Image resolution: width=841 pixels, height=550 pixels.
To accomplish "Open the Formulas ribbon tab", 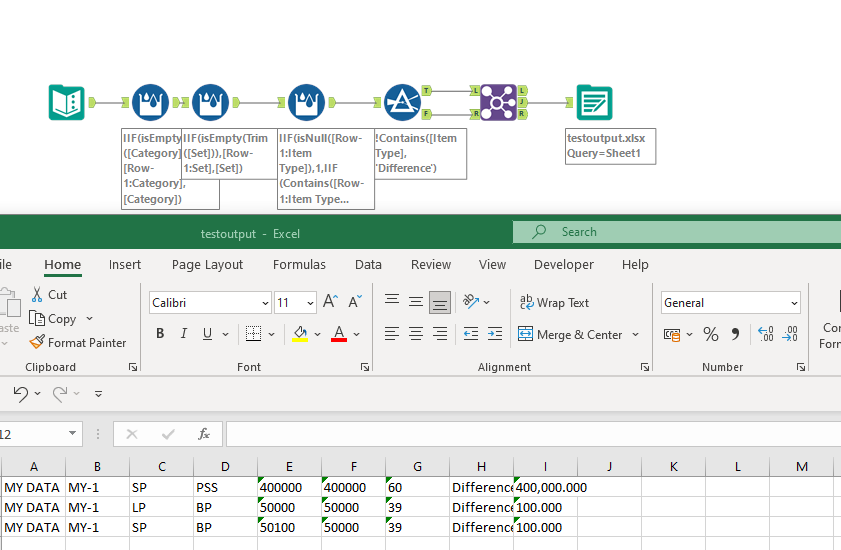I will (x=299, y=265).
